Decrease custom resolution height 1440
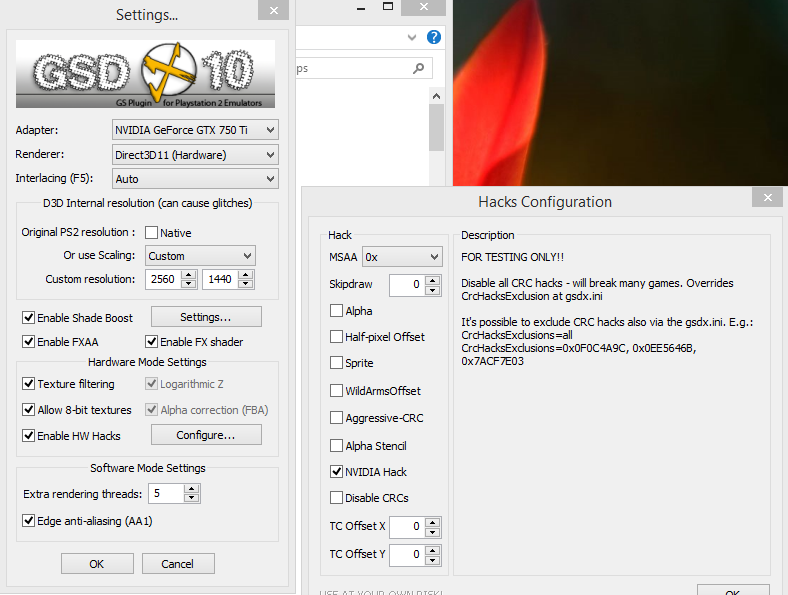This screenshot has width=788, height=595. (246, 284)
